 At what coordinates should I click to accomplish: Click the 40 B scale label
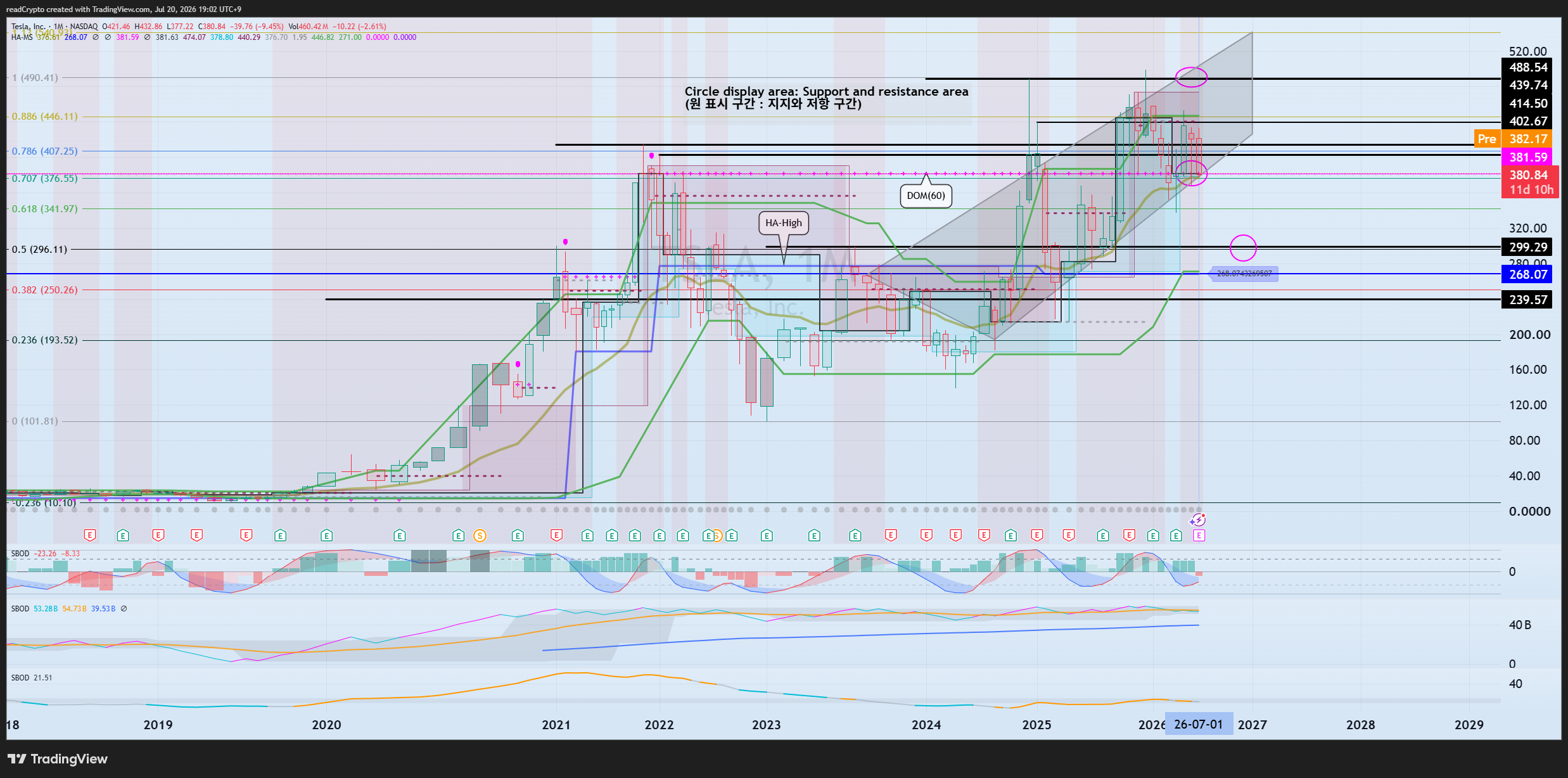pyautogui.click(x=1520, y=625)
